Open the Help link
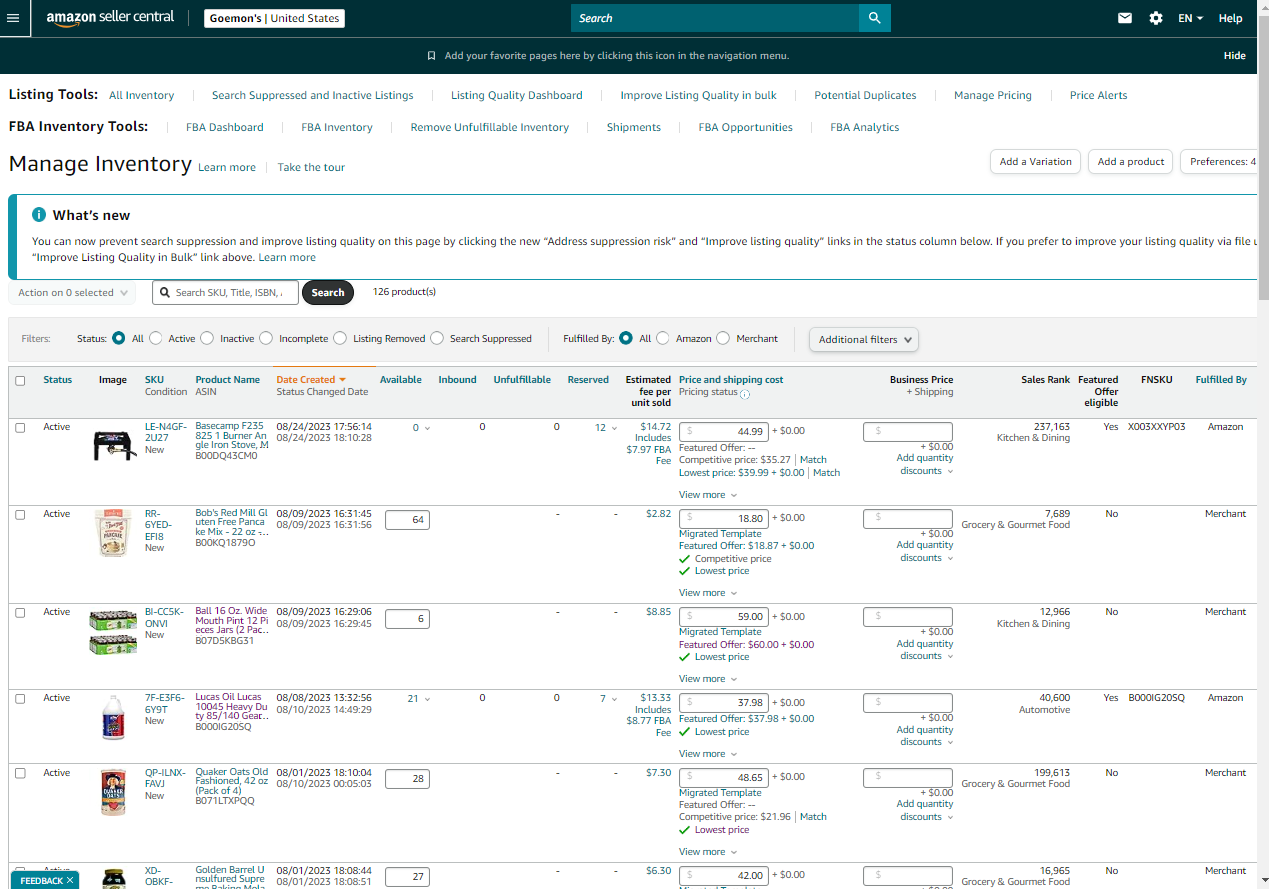Image resolution: width=1269 pixels, height=889 pixels. pos(1230,18)
